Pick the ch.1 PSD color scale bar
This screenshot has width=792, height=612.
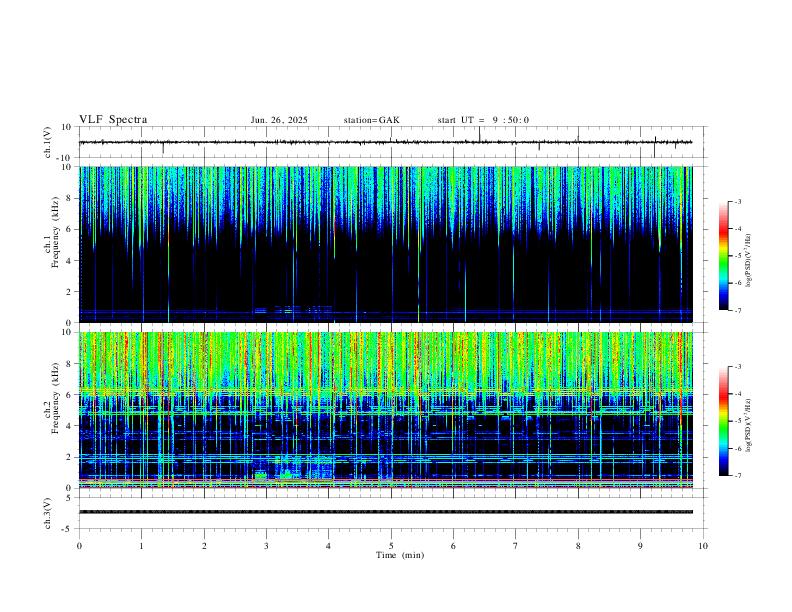click(x=724, y=256)
